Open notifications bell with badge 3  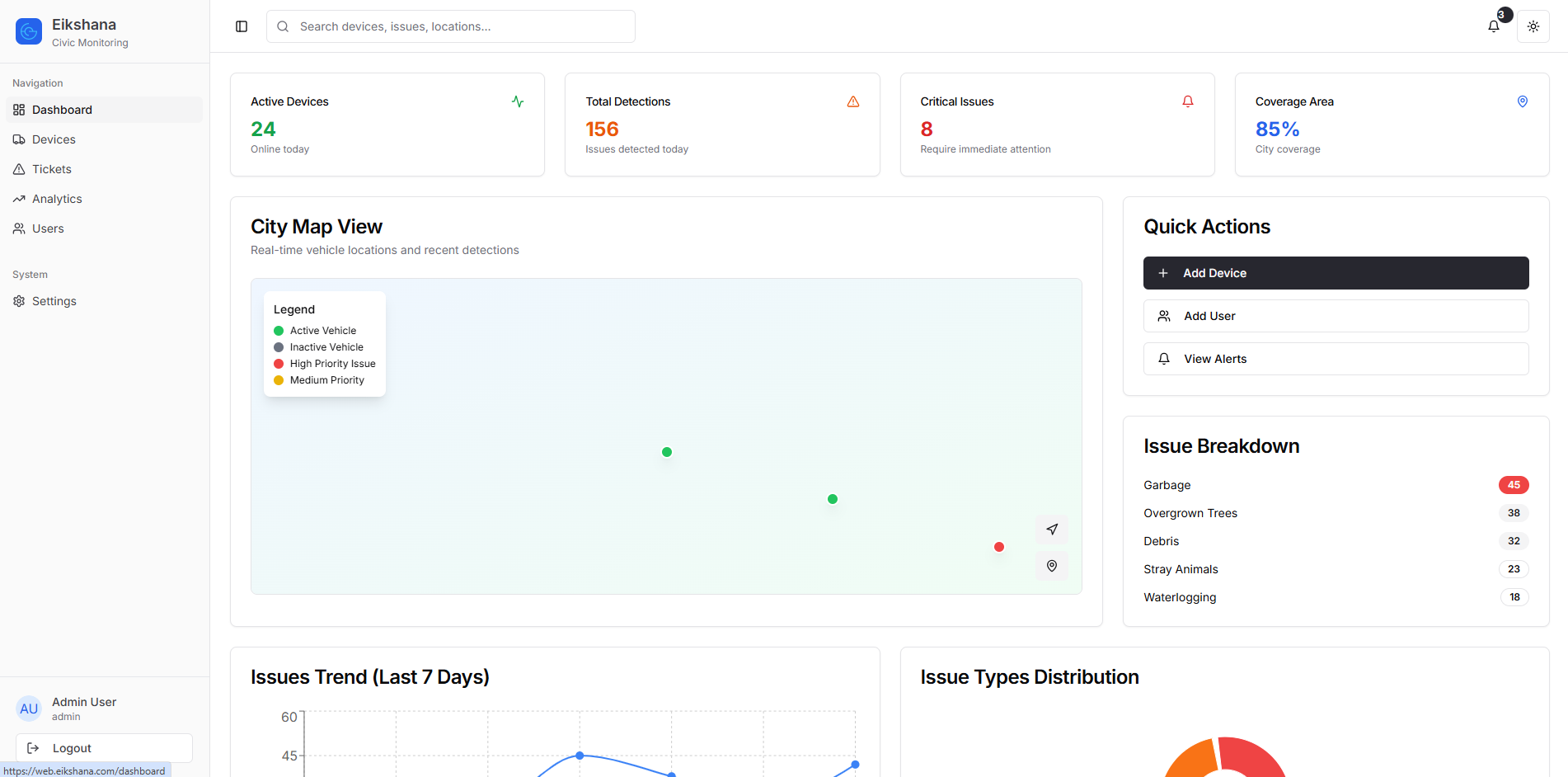pos(1494,26)
